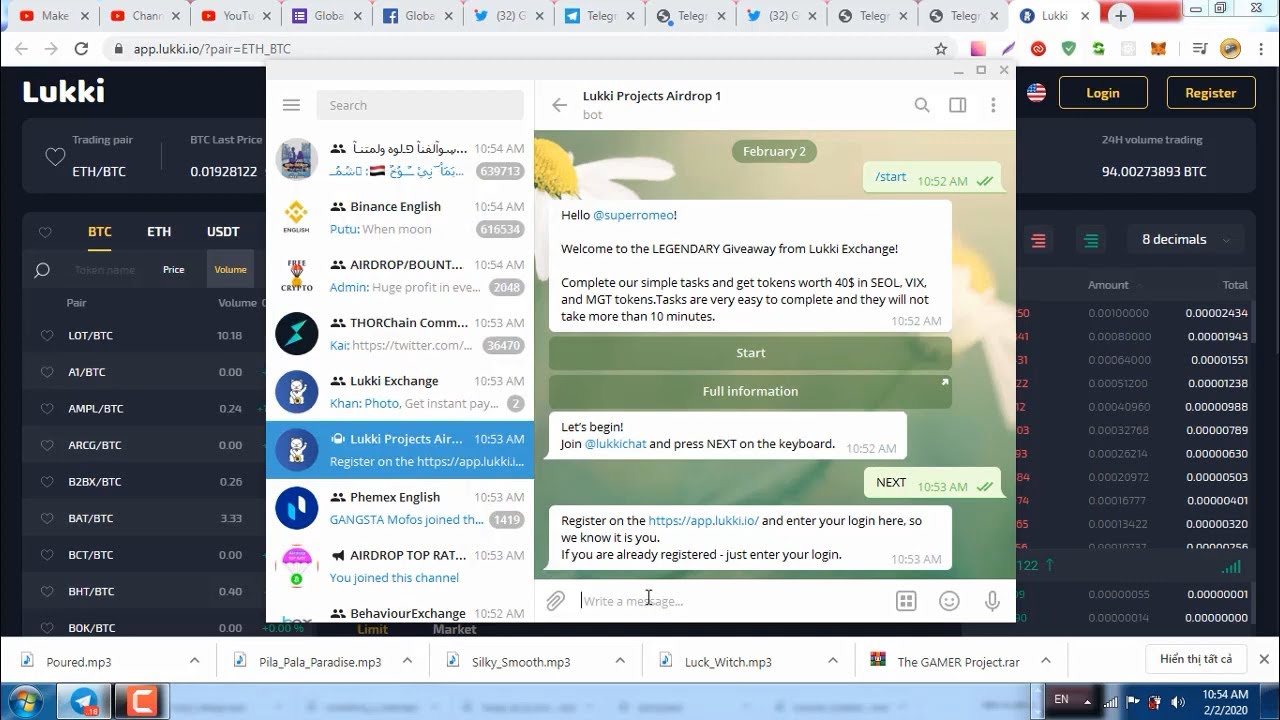Image resolution: width=1280 pixels, height=720 pixels.
Task: Click the bot's Start button
Action: point(750,353)
